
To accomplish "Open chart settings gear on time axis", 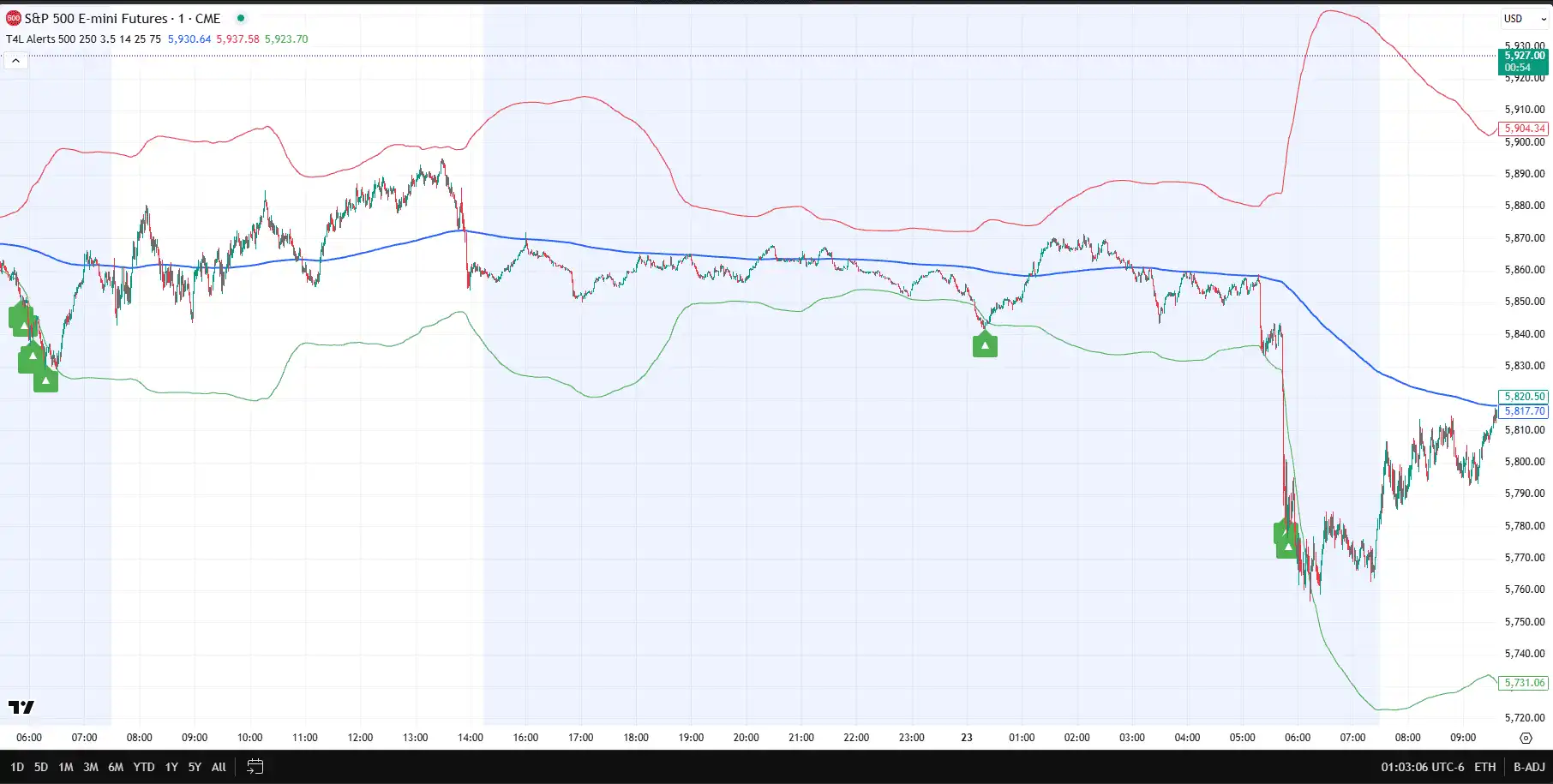I will (x=1526, y=738).
